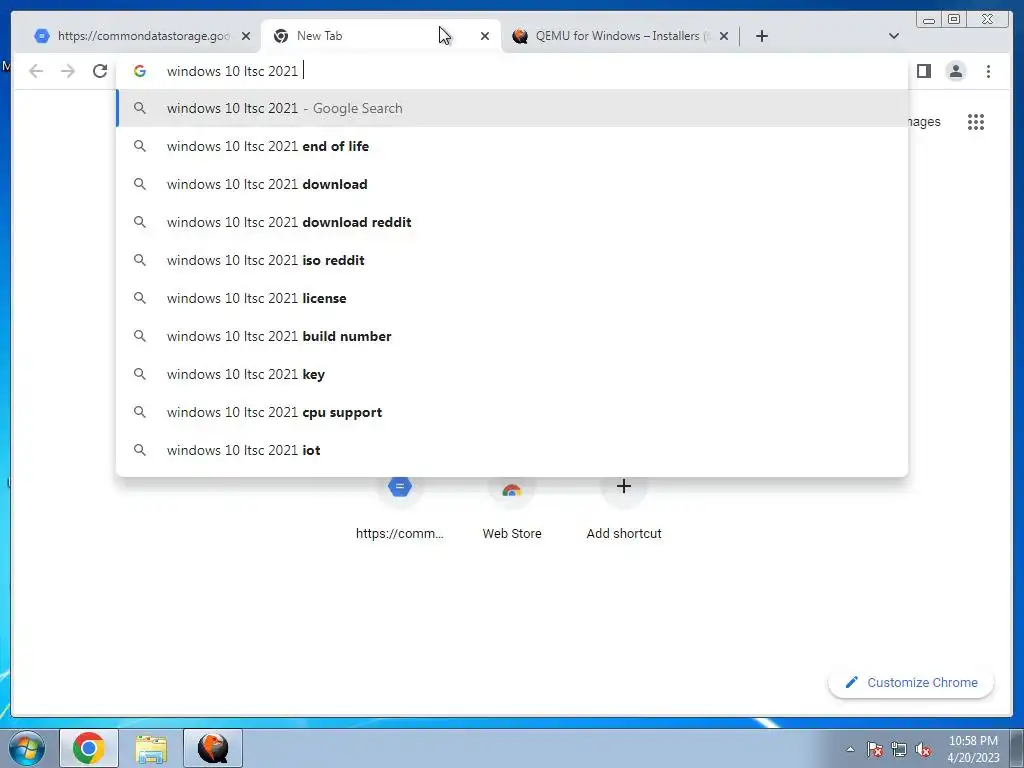Click the Chrome forward arrow button

click(68, 71)
